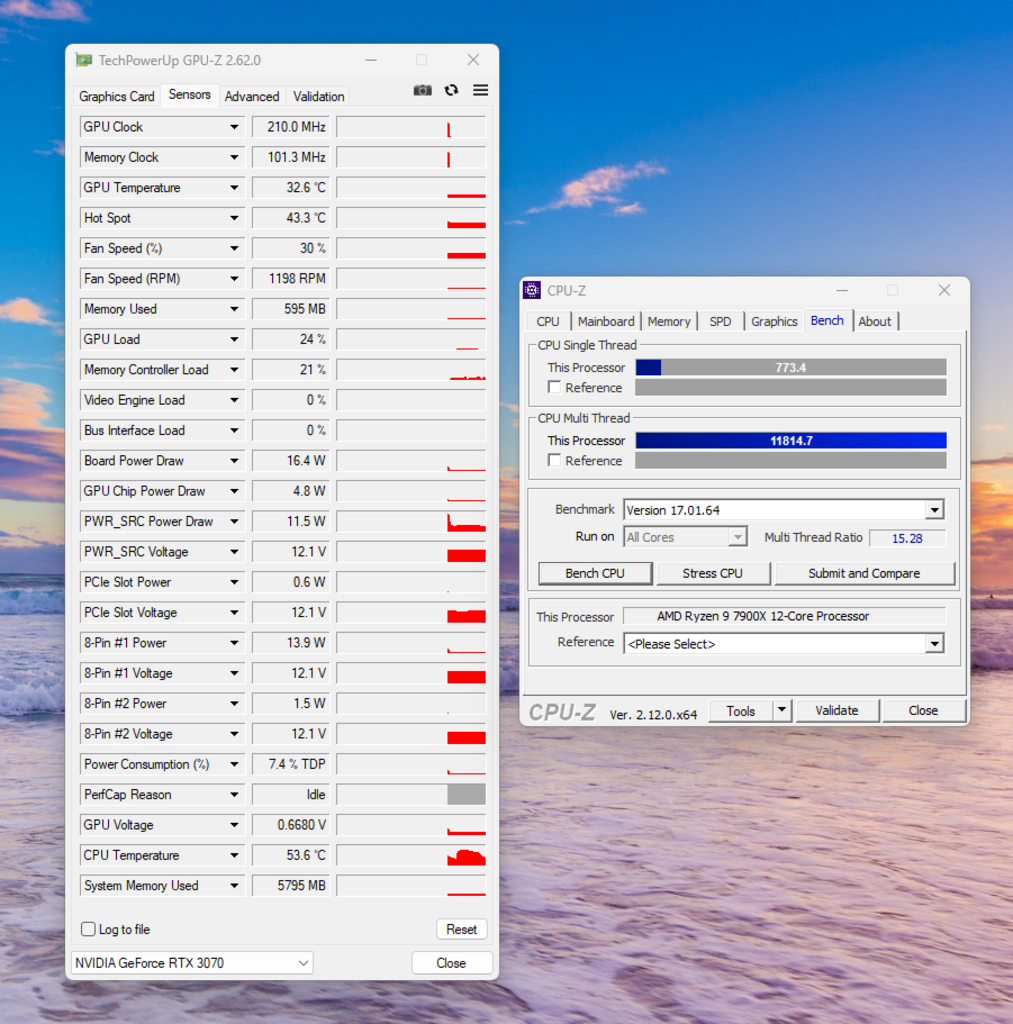Click the single thread 773.4 score bar

click(791, 367)
